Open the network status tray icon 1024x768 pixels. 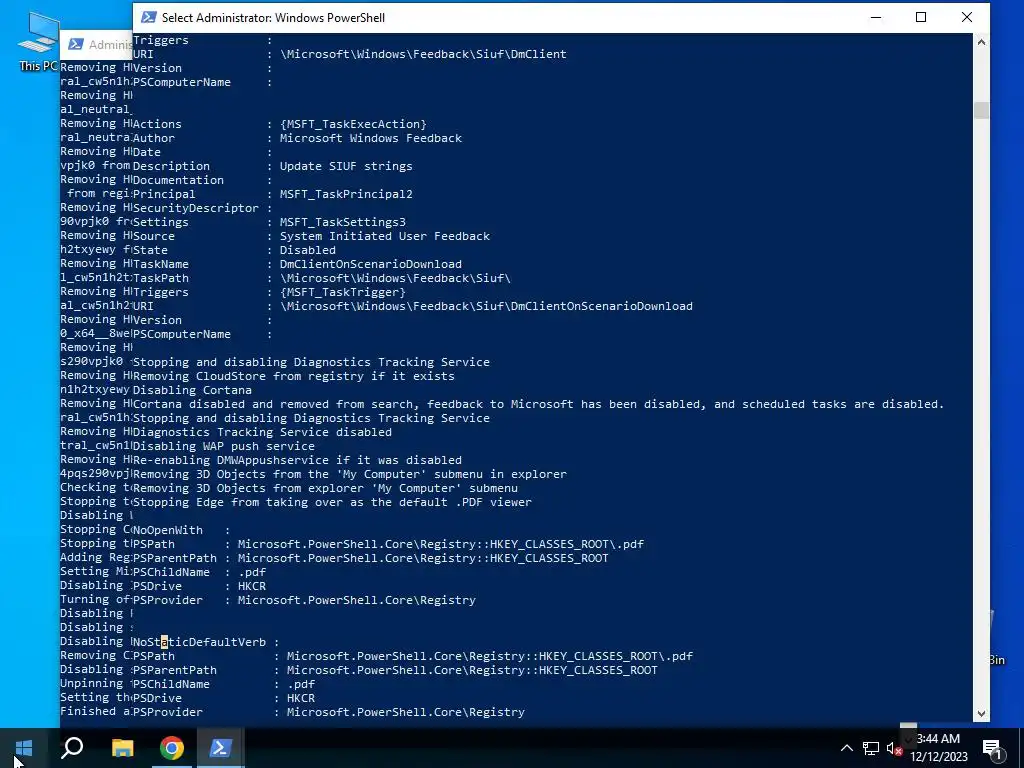tap(871, 748)
